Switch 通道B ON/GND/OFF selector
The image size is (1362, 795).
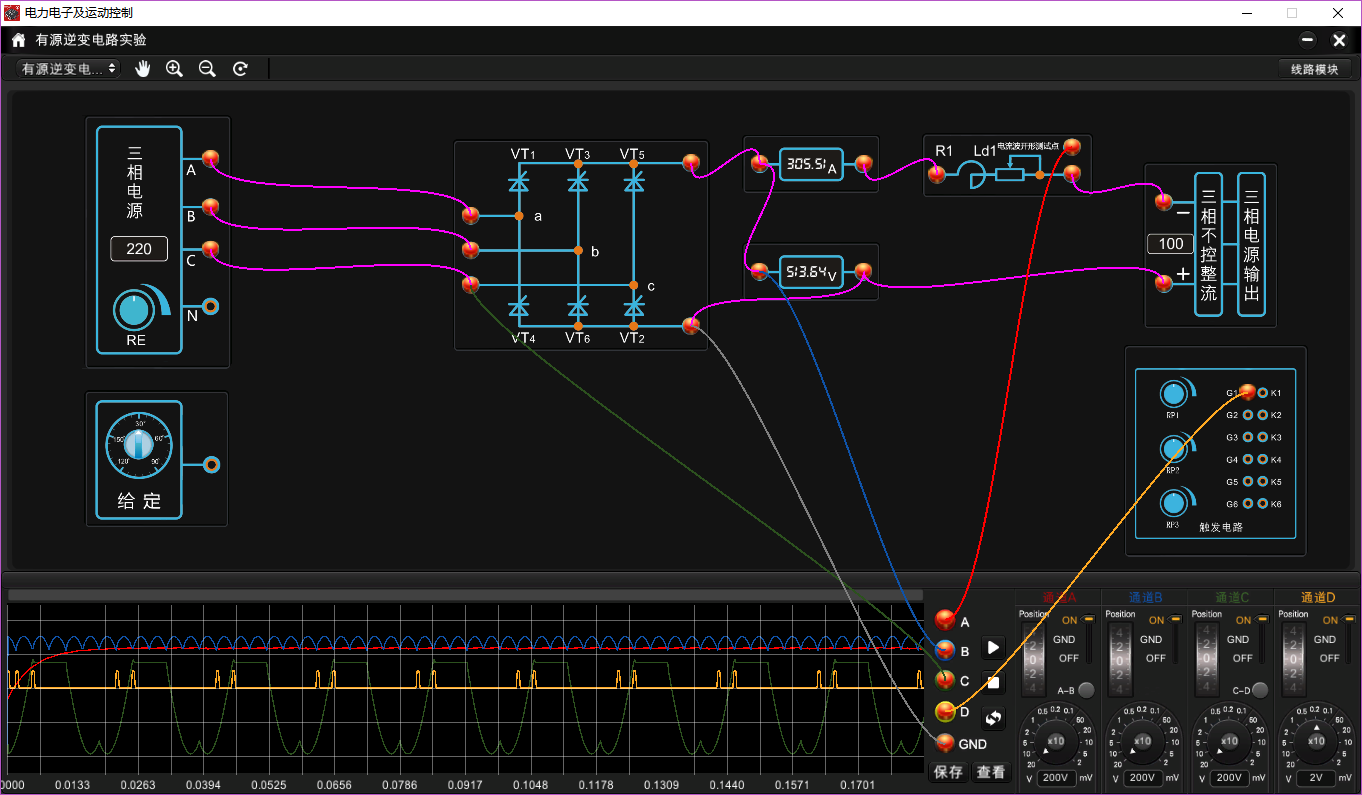point(1177,640)
